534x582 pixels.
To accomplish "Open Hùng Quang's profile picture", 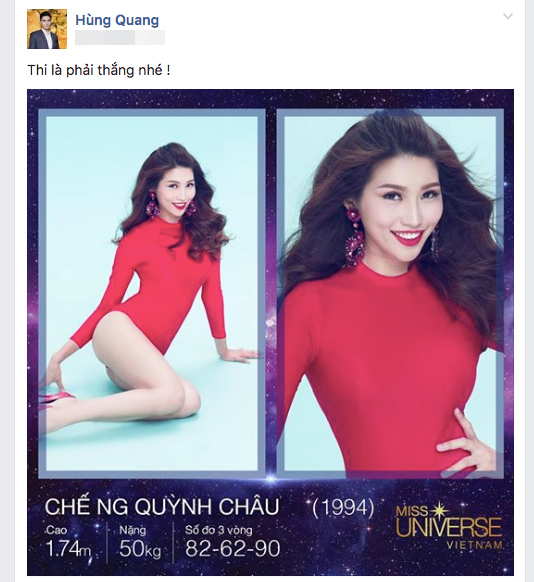I will (47, 29).
